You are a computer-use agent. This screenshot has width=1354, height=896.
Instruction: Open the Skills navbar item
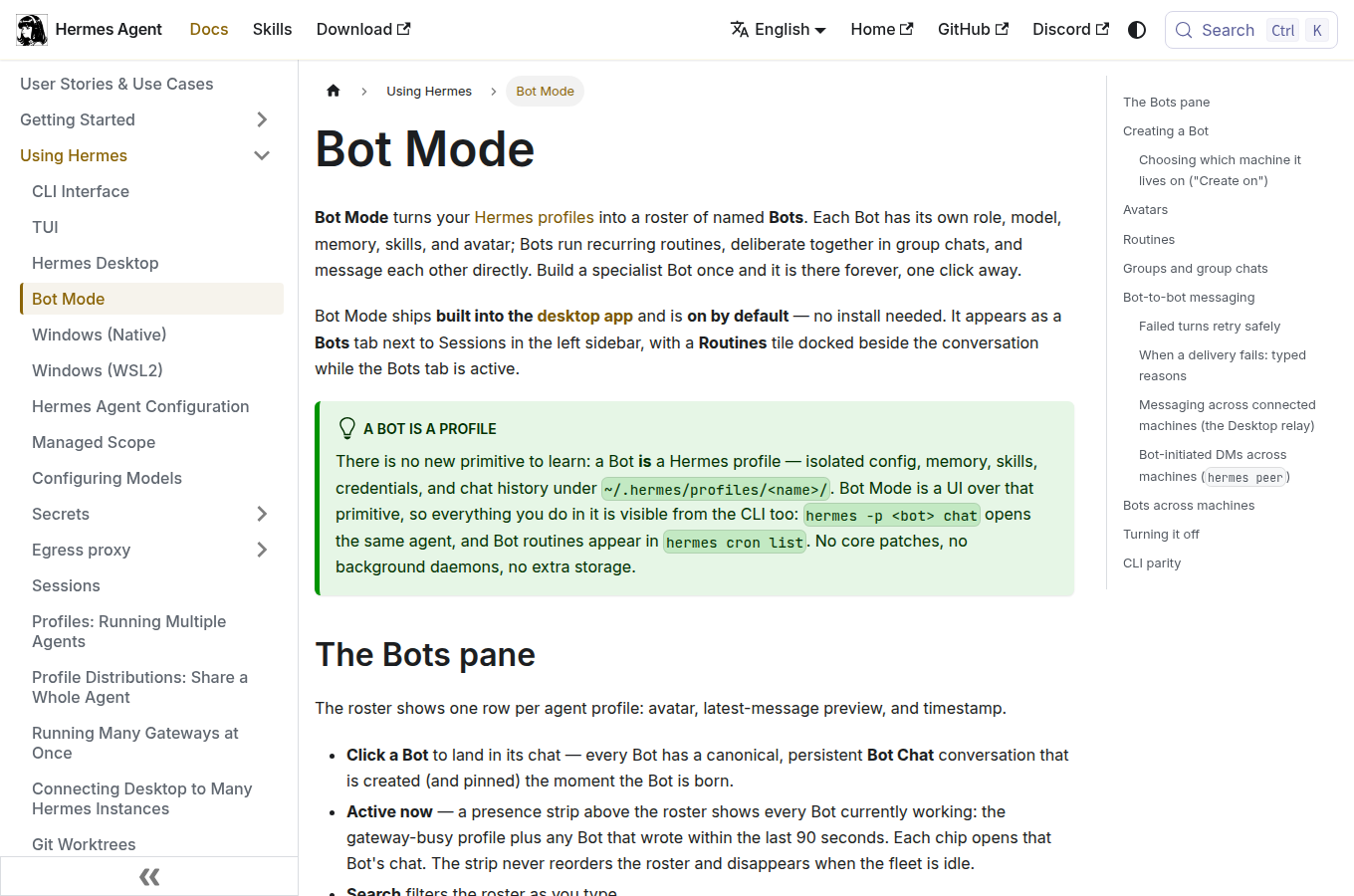pyautogui.click(x=272, y=30)
